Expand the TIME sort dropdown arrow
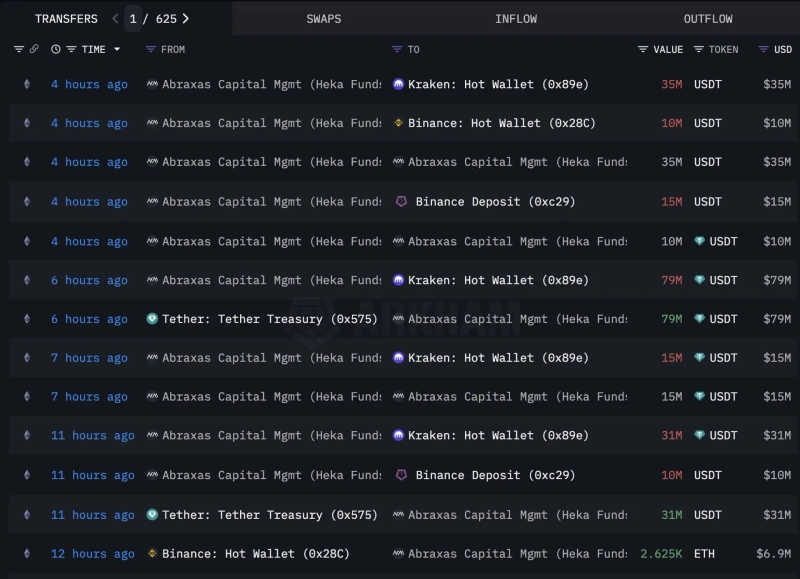 [117, 49]
